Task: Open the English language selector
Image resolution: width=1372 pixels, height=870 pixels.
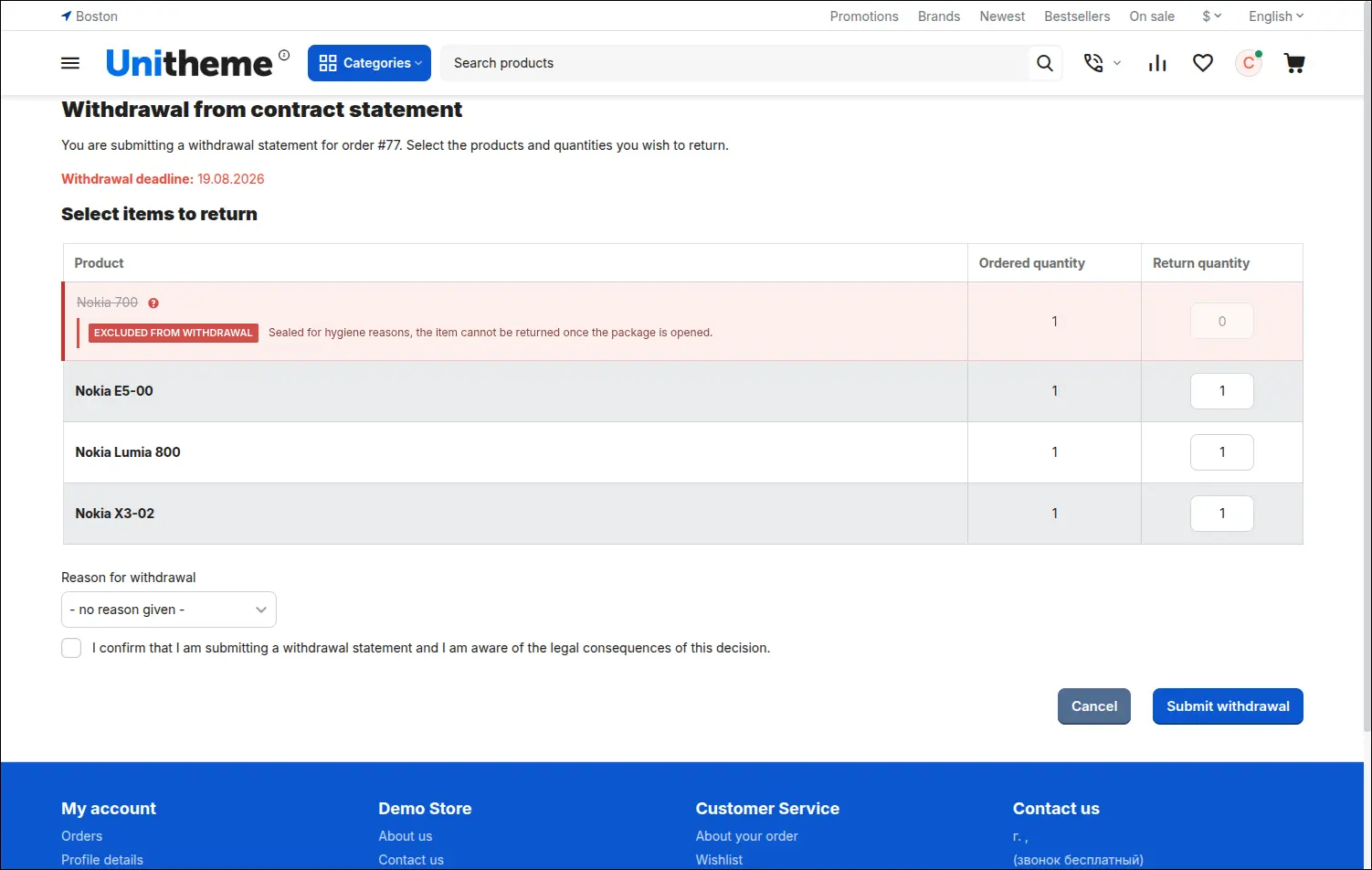Action: (x=1276, y=16)
